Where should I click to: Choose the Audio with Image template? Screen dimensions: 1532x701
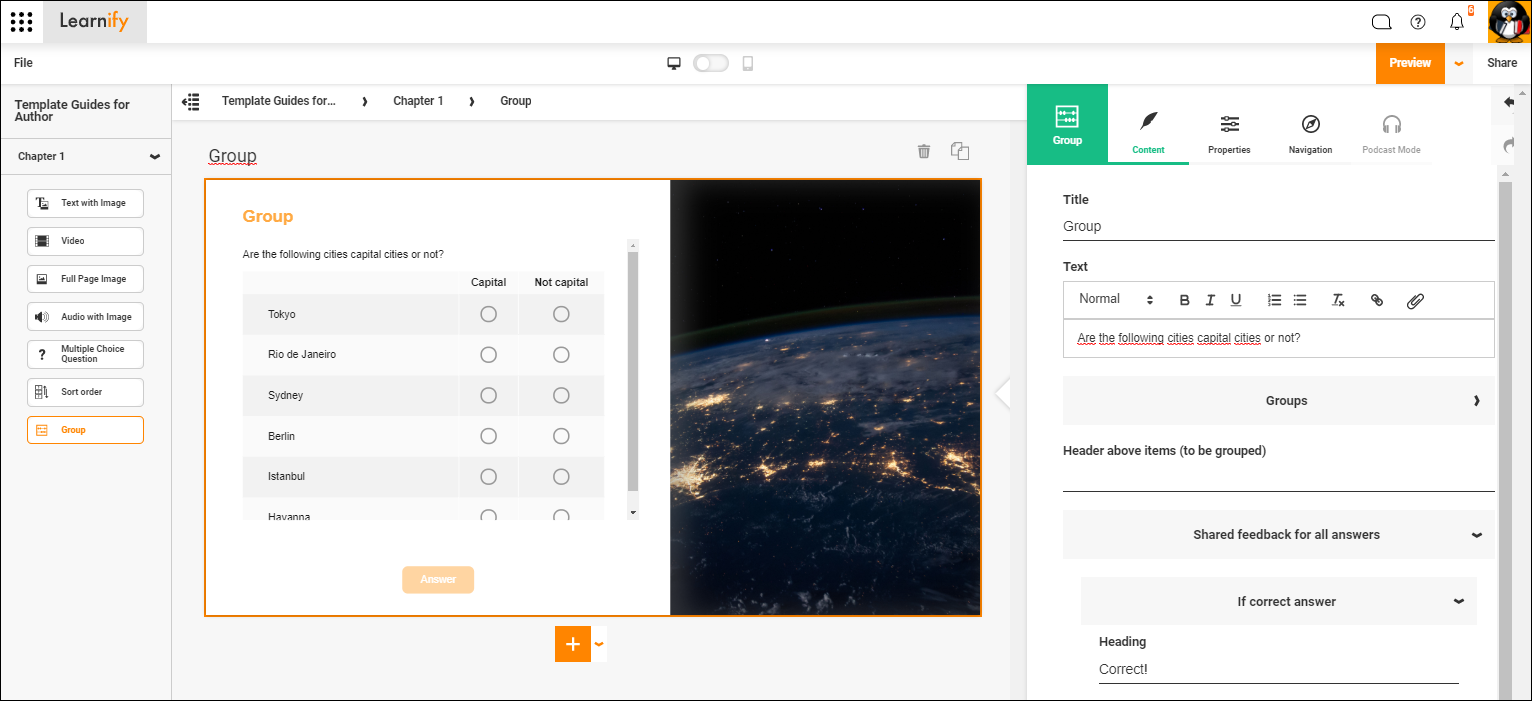(85, 316)
